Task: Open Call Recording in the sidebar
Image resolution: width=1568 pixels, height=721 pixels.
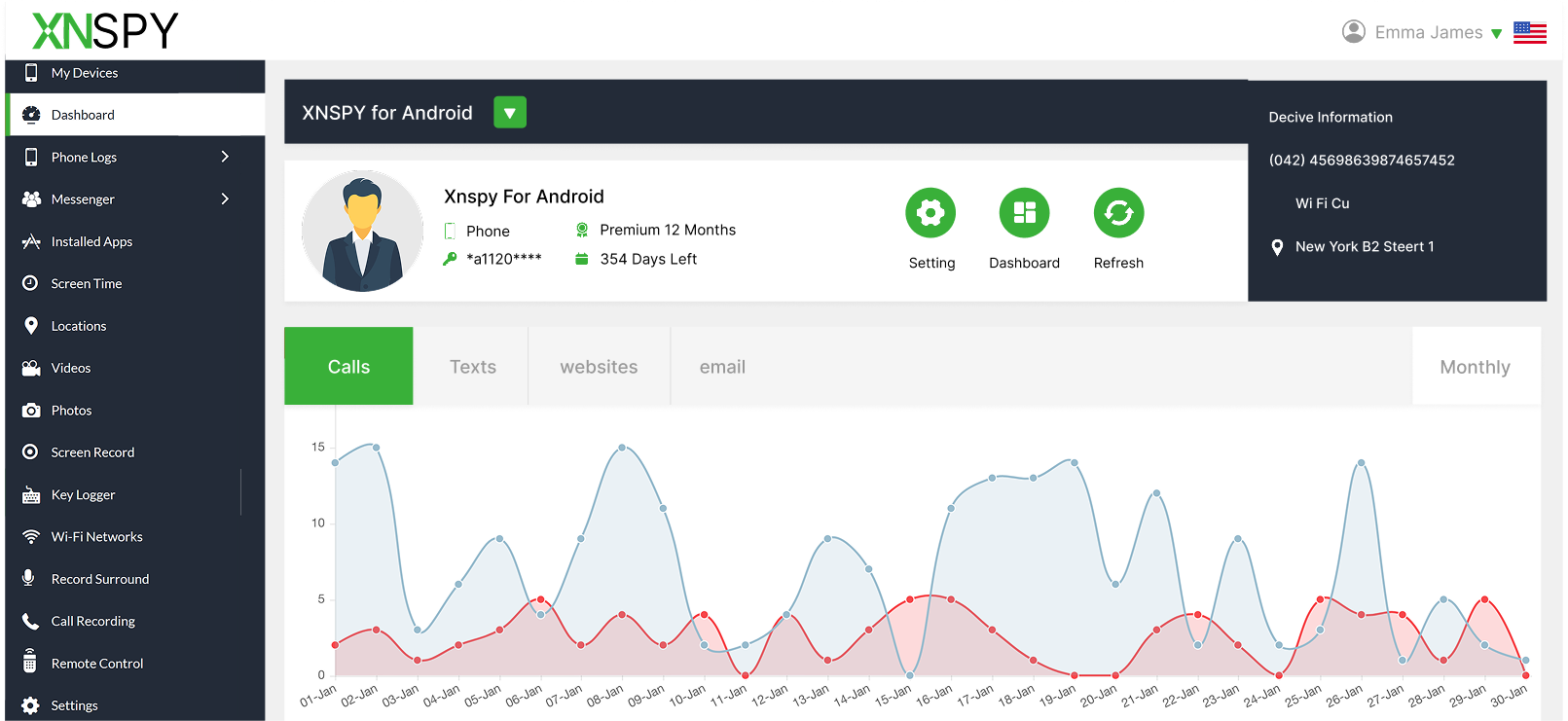Action: pyautogui.click(x=92, y=622)
